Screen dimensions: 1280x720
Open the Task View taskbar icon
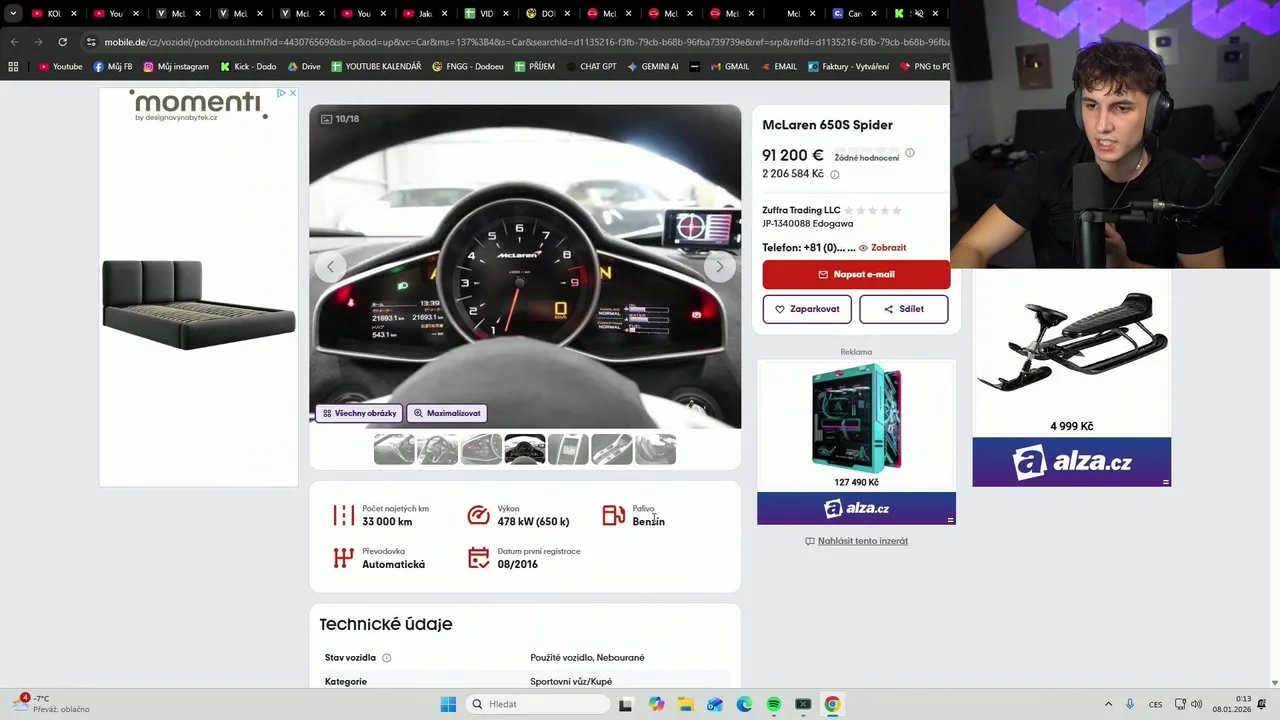tap(625, 704)
